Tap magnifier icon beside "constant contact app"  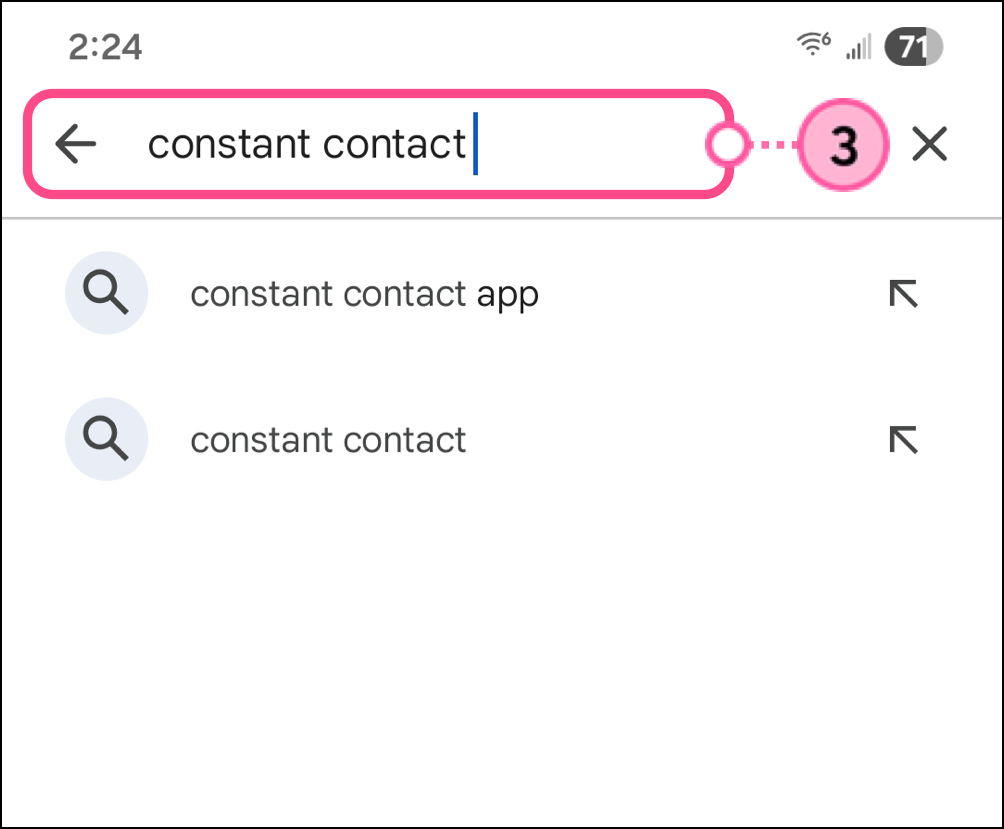coord(106,294)
